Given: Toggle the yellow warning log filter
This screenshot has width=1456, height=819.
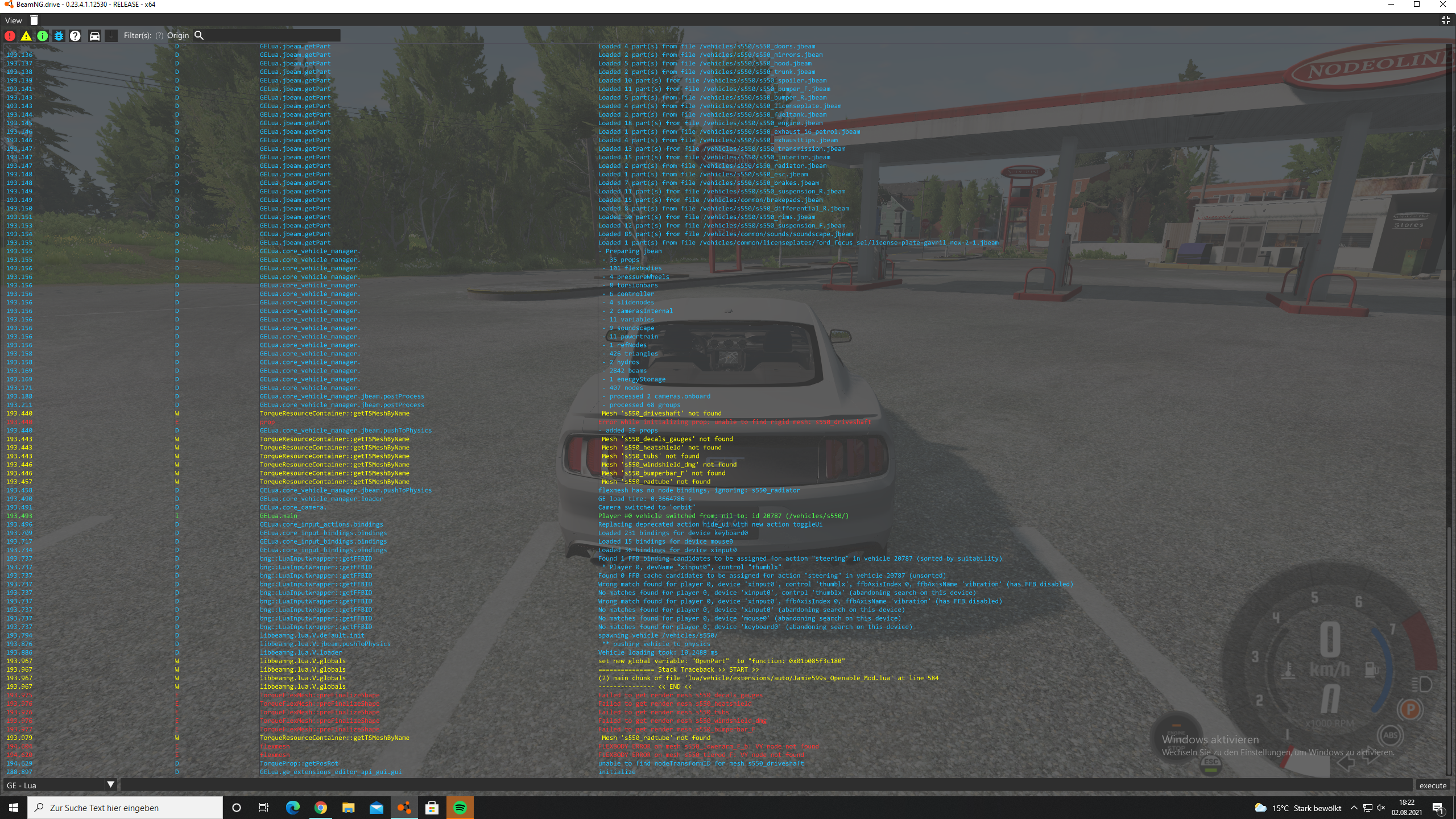Looking at the screenshot, I should 26,36.
